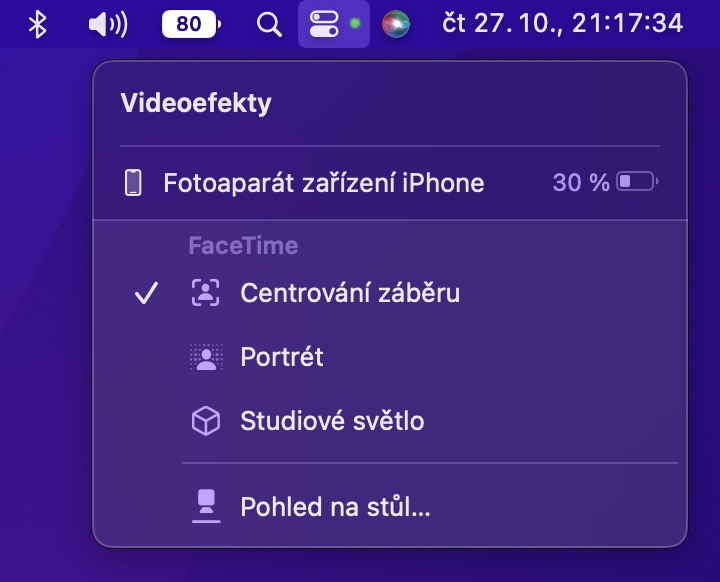Open Spotlight search magnifier
720x582 pixels.
point(268,23)
